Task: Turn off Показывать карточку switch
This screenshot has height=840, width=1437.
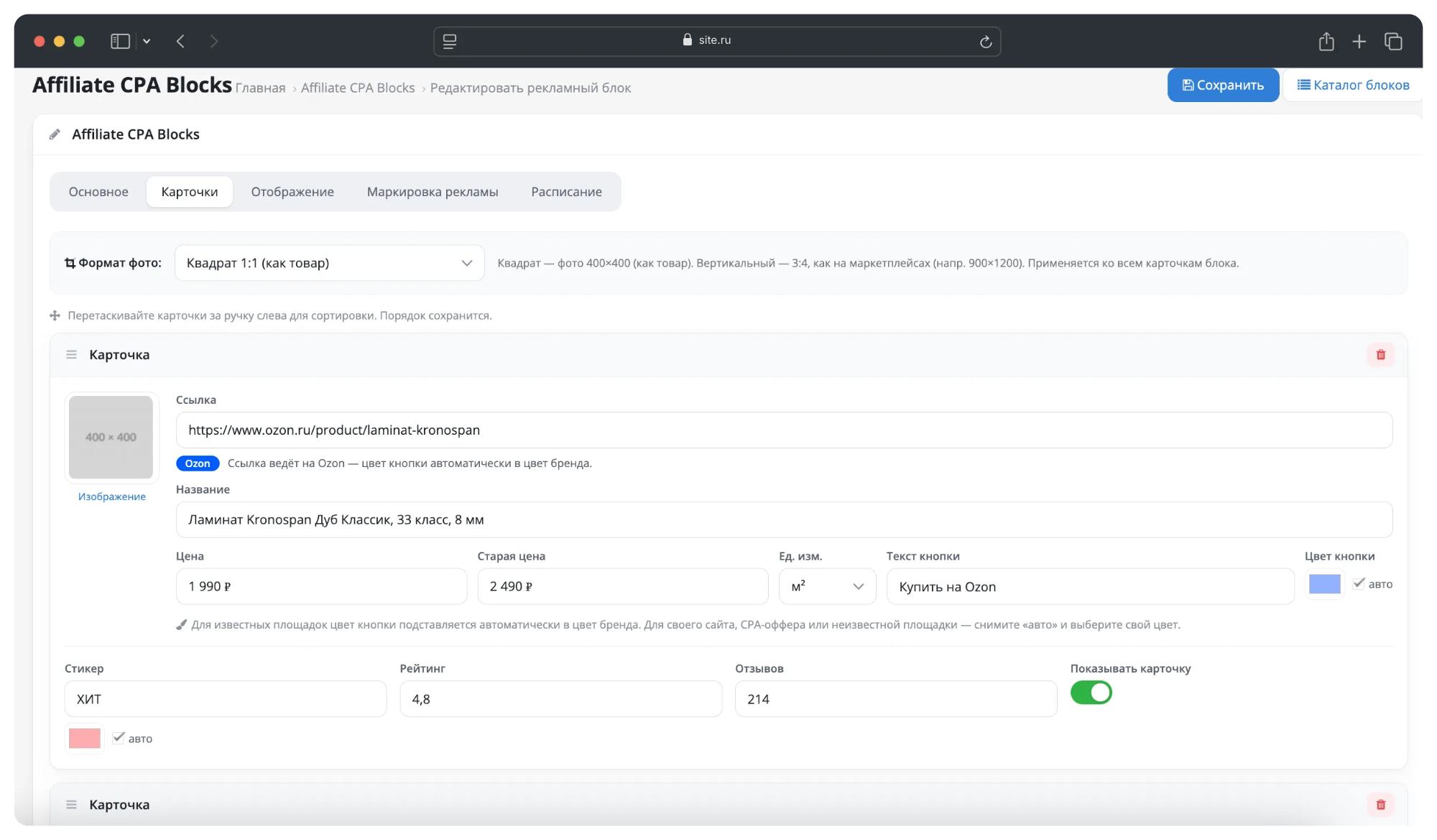Action: 1091,693
